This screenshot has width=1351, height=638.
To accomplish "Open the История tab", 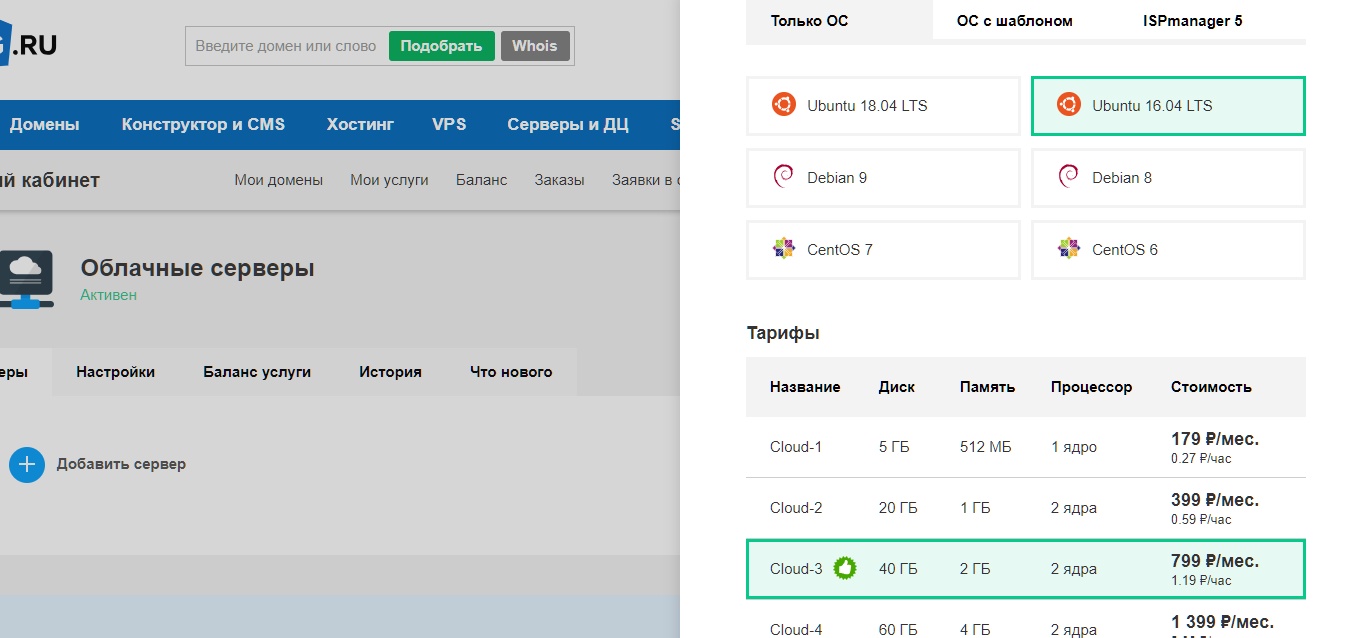I will coord(390,371).
